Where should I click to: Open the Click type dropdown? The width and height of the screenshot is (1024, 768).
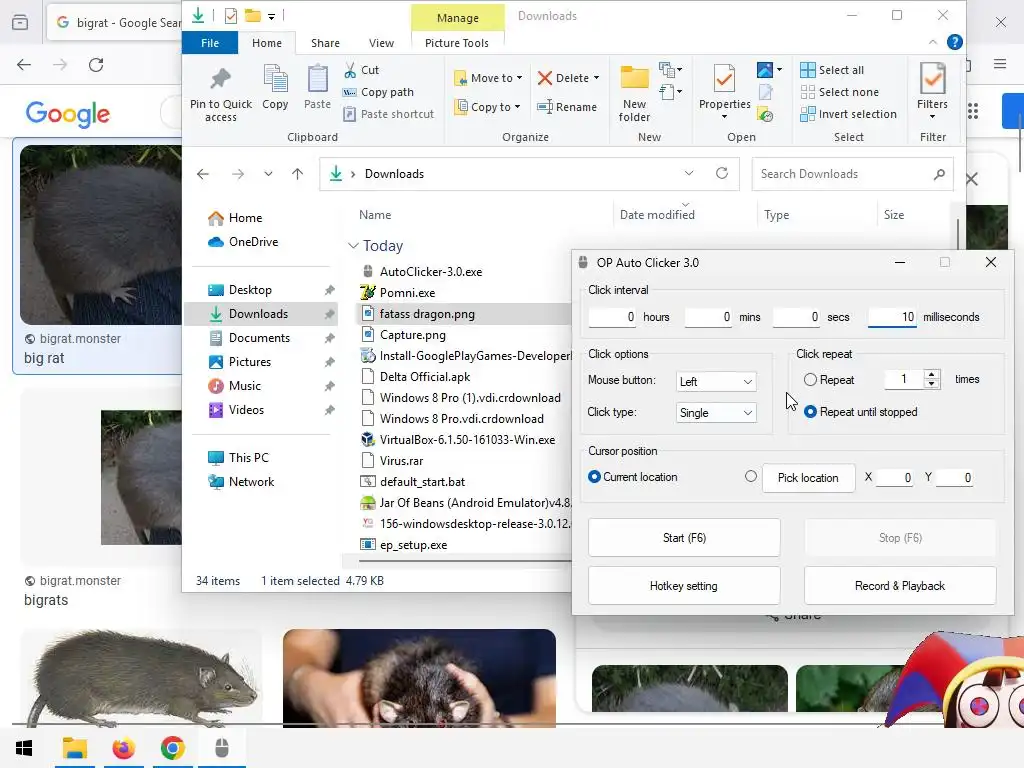(716, 413)
